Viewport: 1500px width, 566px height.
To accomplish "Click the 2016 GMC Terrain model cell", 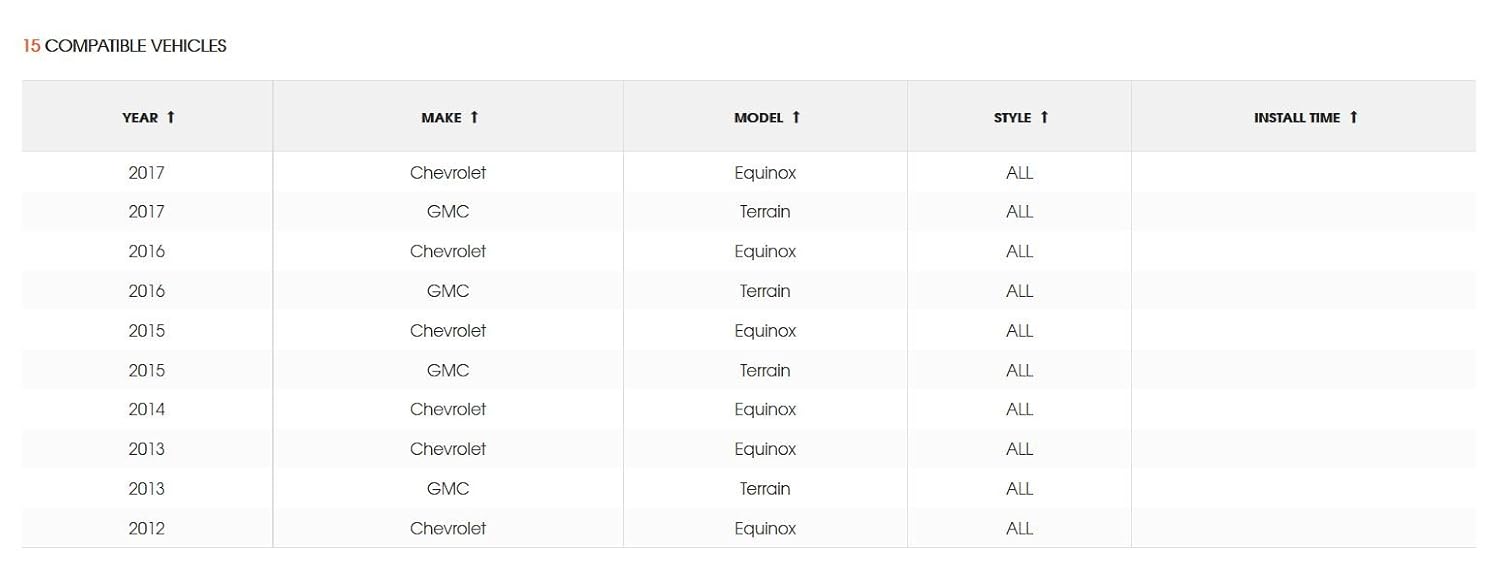I will click(x=765, y=291).
